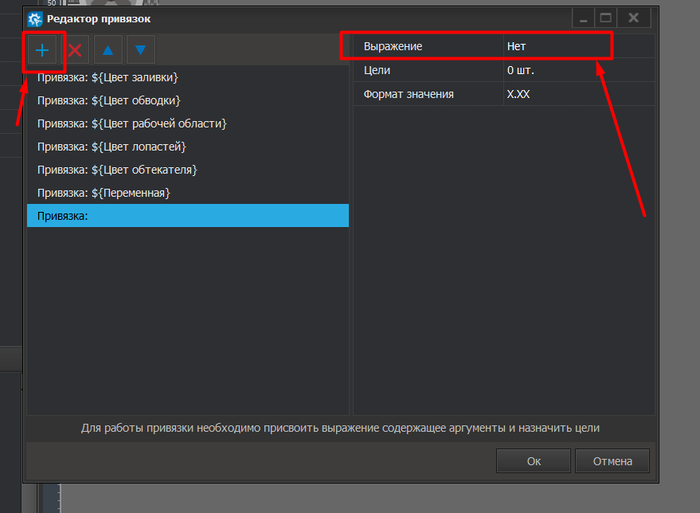Select binding ${Переменная}
The height and width of the screenshot is (513, 700).
pyautogui.click(x=104, y=192)
